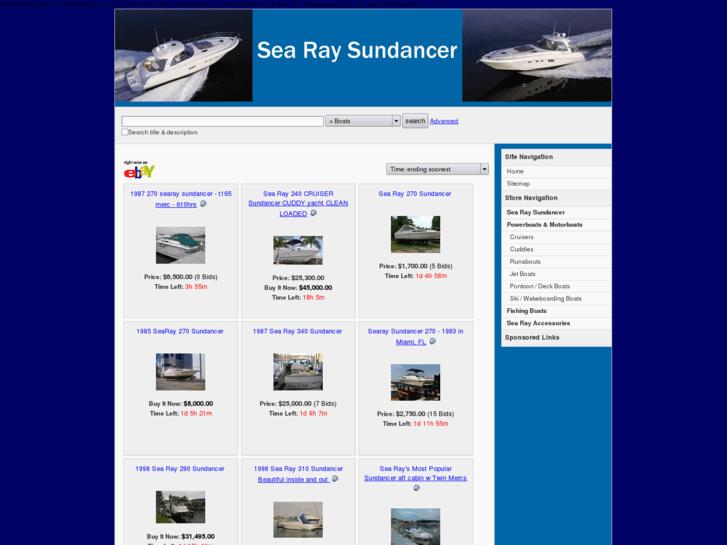Select Pontoon / Deck Boats subcategory

tap(540, 286)
